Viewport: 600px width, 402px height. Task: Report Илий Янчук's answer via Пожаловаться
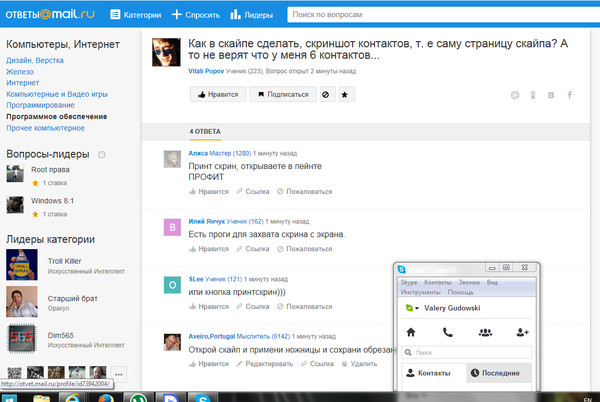pyautogui.click(x=305, y=249)
